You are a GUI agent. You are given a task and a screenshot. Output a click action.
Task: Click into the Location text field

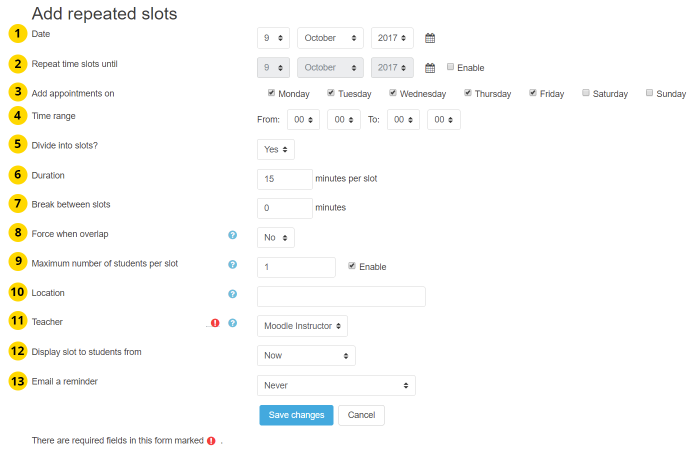(341, 296)
